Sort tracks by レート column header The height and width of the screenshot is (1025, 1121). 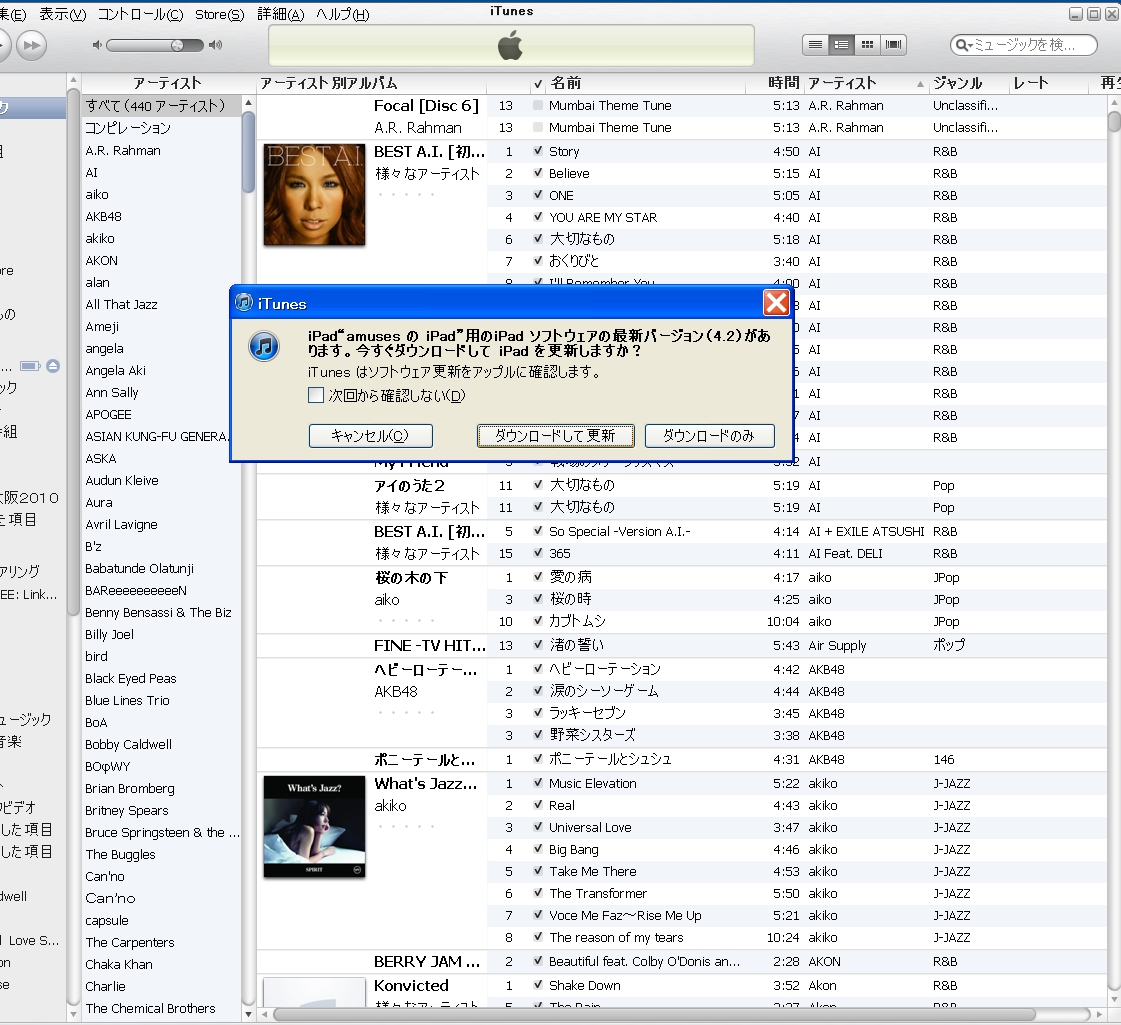[1049, 84]
